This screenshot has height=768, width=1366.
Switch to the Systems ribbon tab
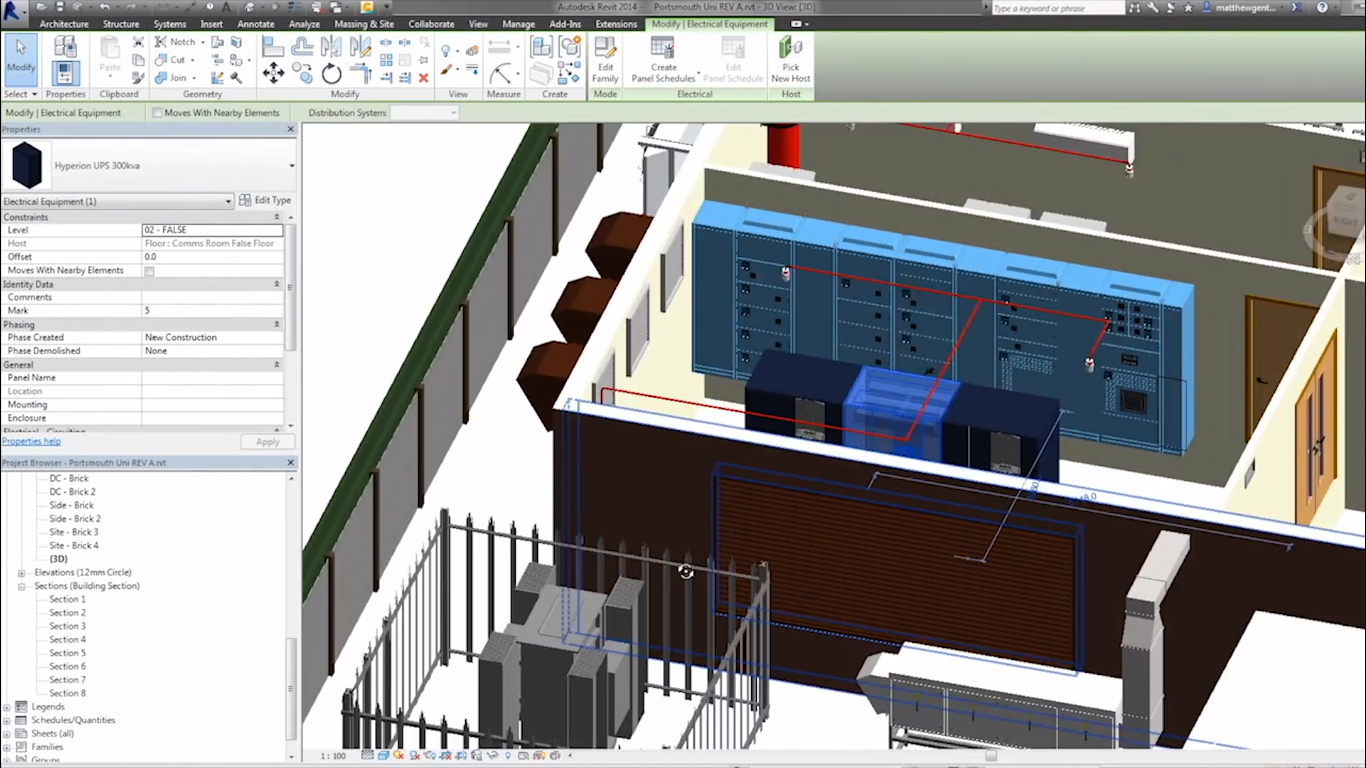coord(170,24)
